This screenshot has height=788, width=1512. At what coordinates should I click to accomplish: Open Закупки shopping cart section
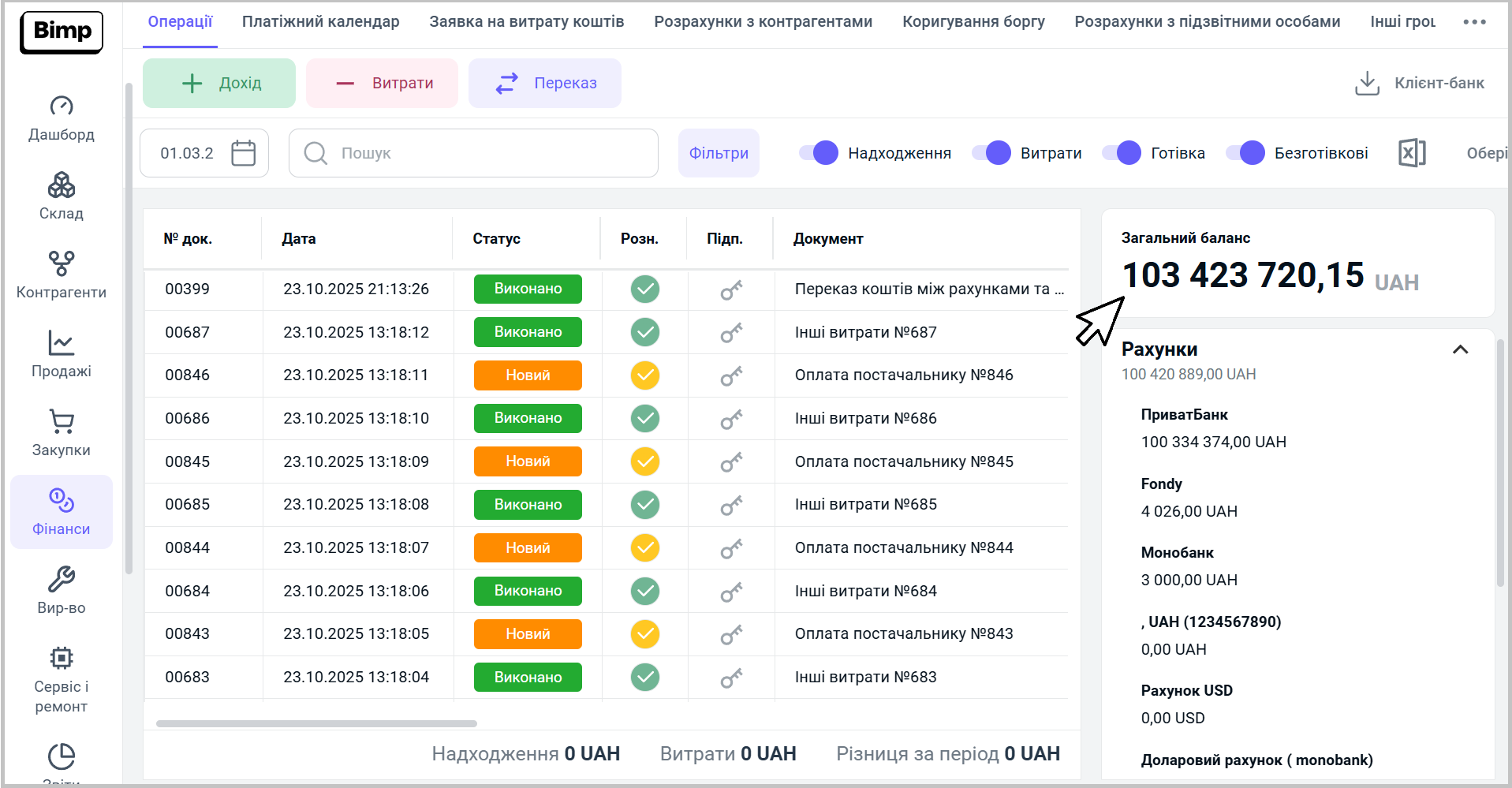pos(61,432)
